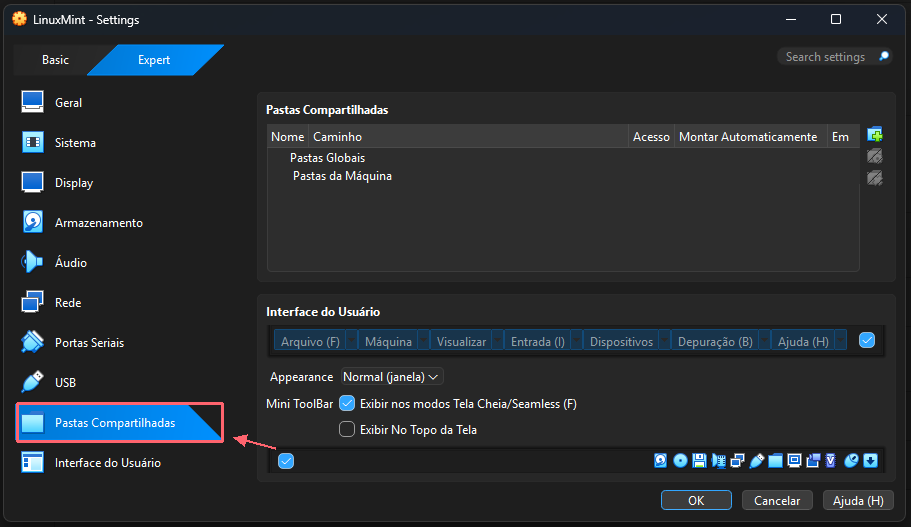Enable Exibir No Topo da Tela
Screen dimensions: 911x527
(x=347, y=429)
